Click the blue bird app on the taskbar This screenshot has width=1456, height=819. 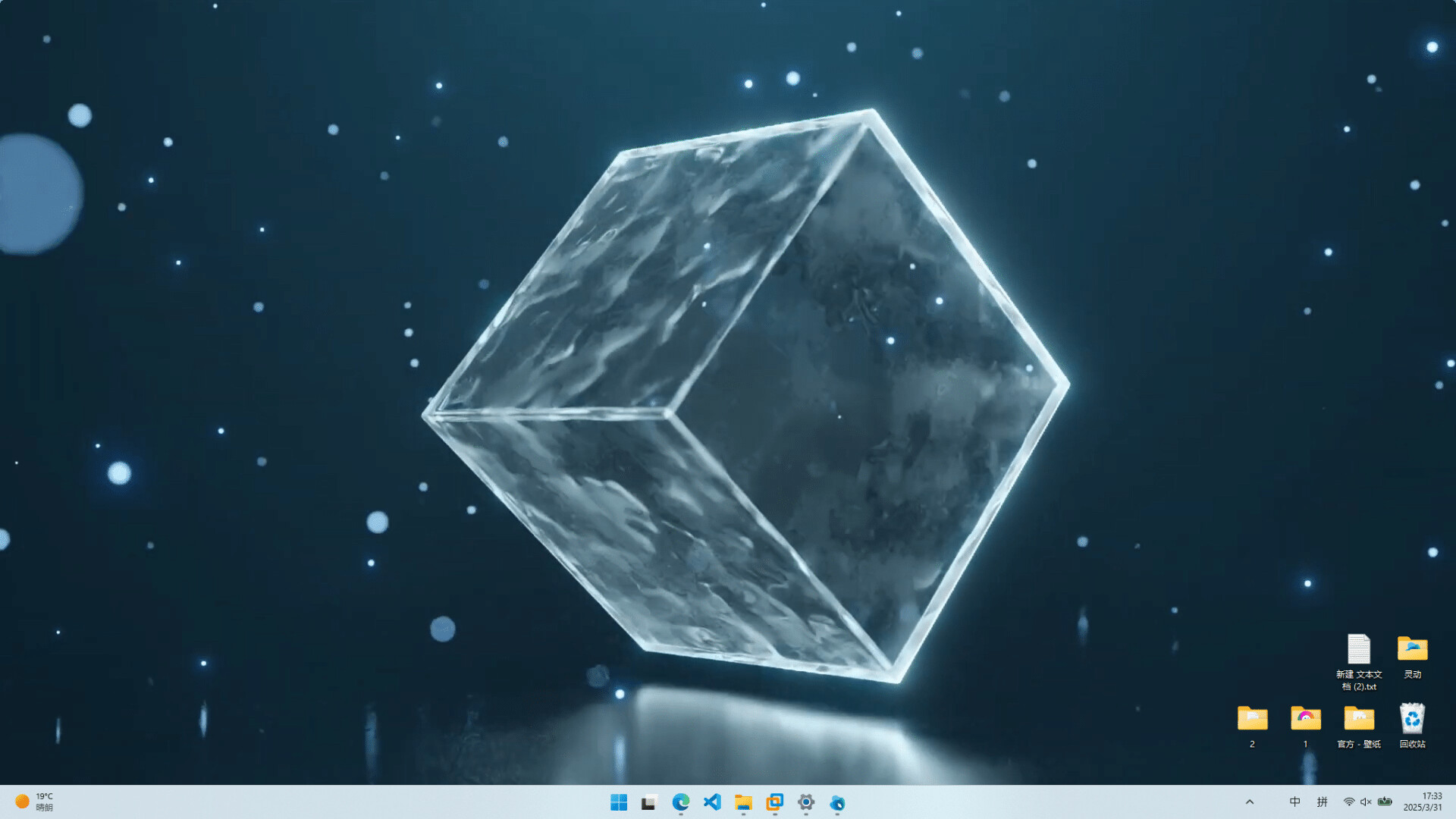(837, 802)
